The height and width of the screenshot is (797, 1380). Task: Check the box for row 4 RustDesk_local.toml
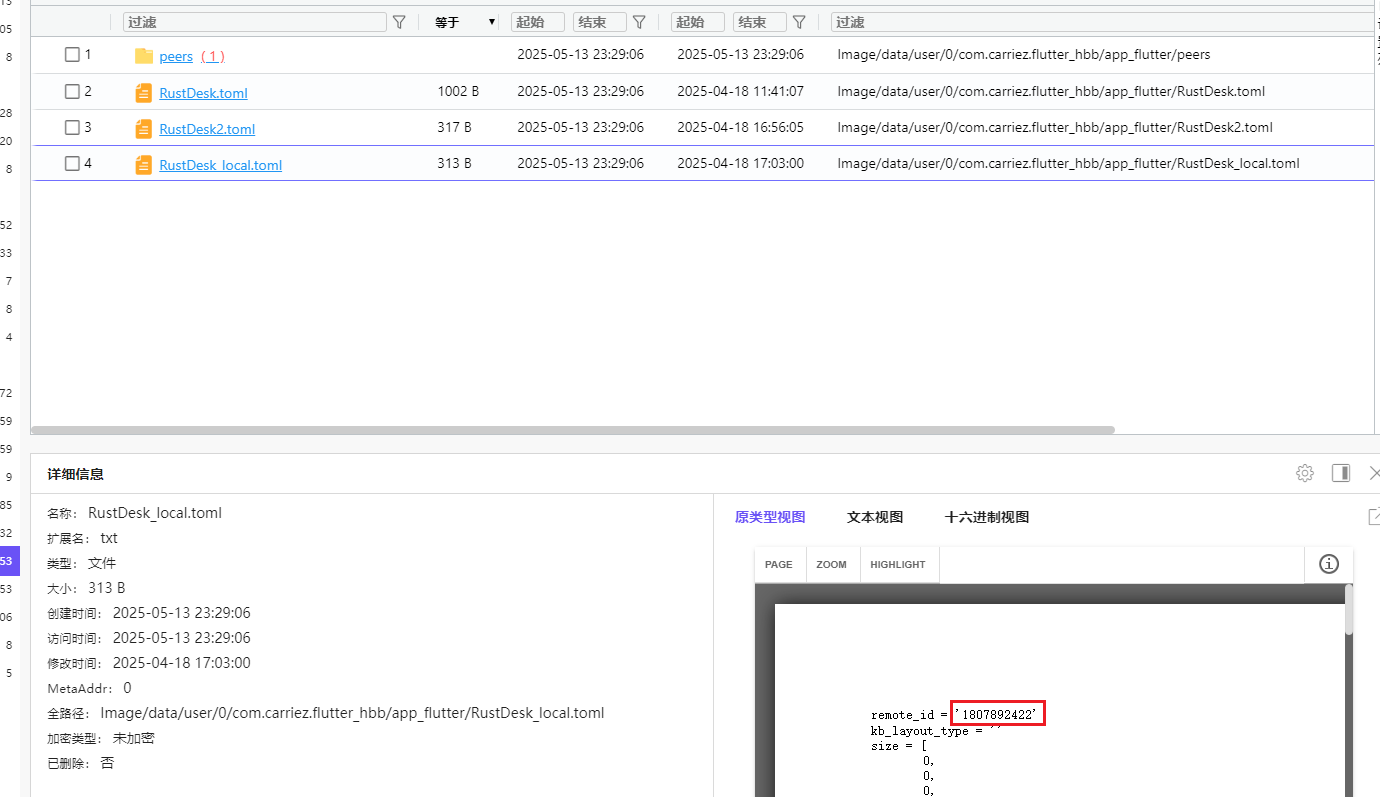click(x=72, y=163)
